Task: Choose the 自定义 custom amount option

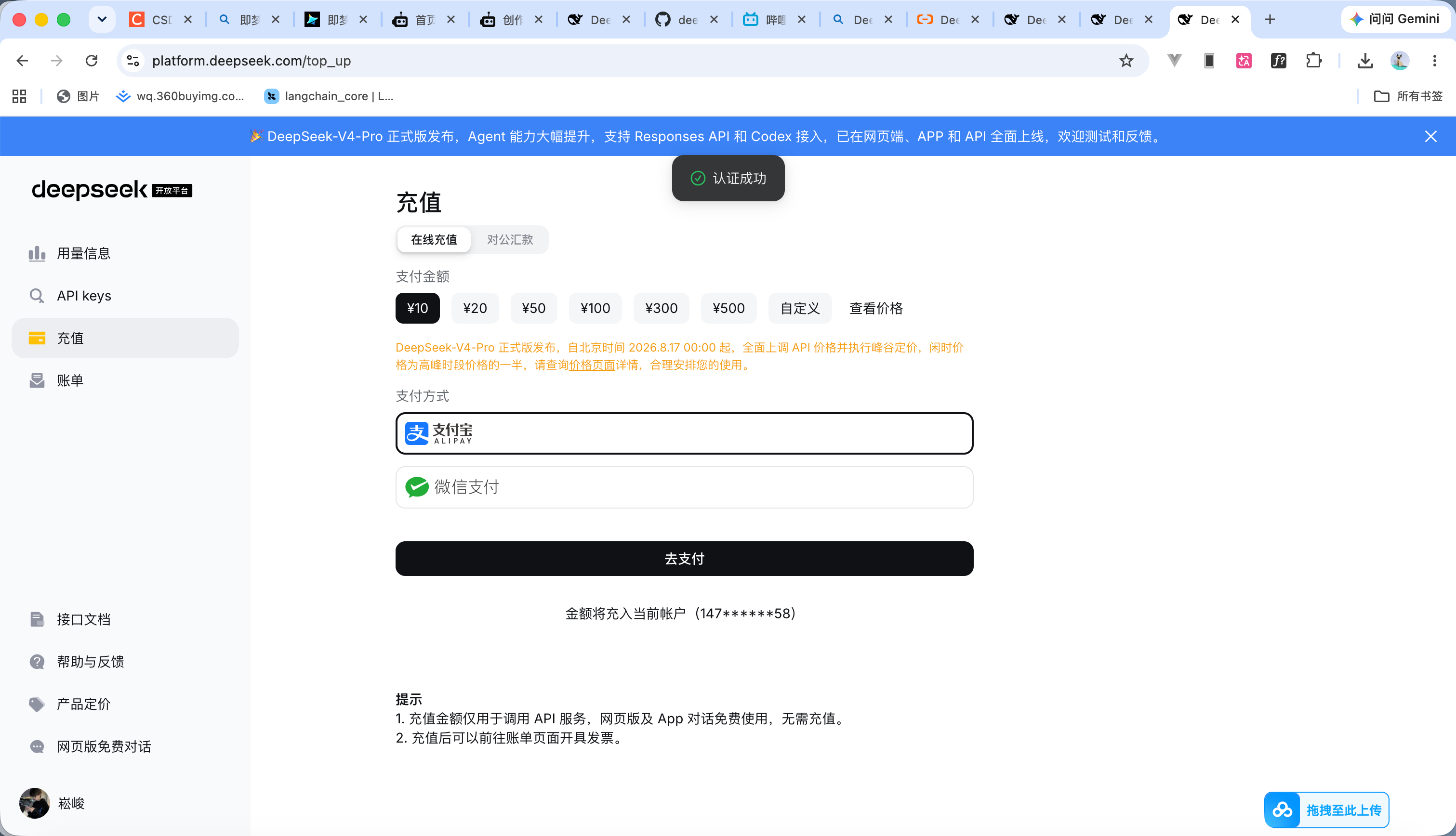Action: (x=799, y=308)
